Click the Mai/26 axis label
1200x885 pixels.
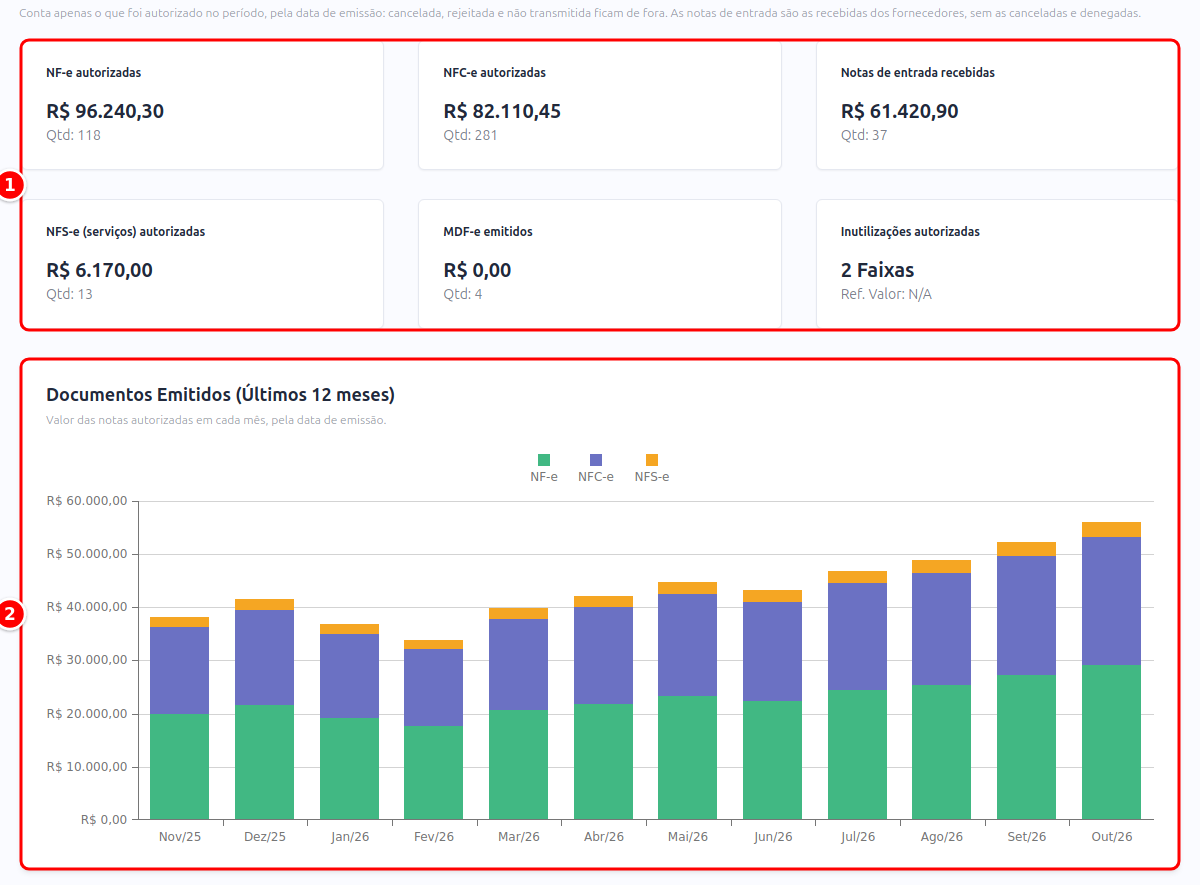pos(688,837)
